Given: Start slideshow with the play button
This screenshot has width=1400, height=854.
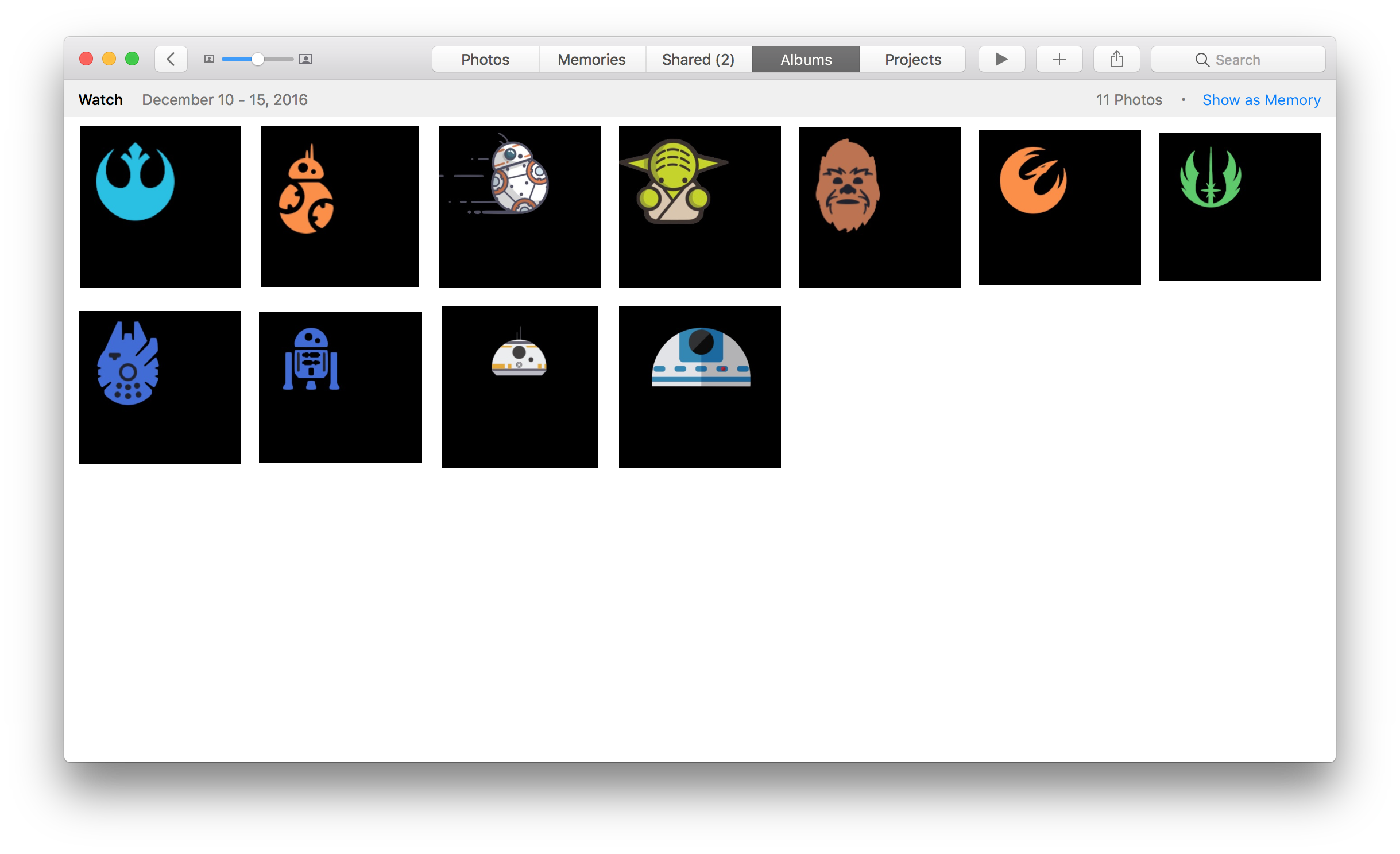Looking at the screenshot, I should click(1002, 59).
